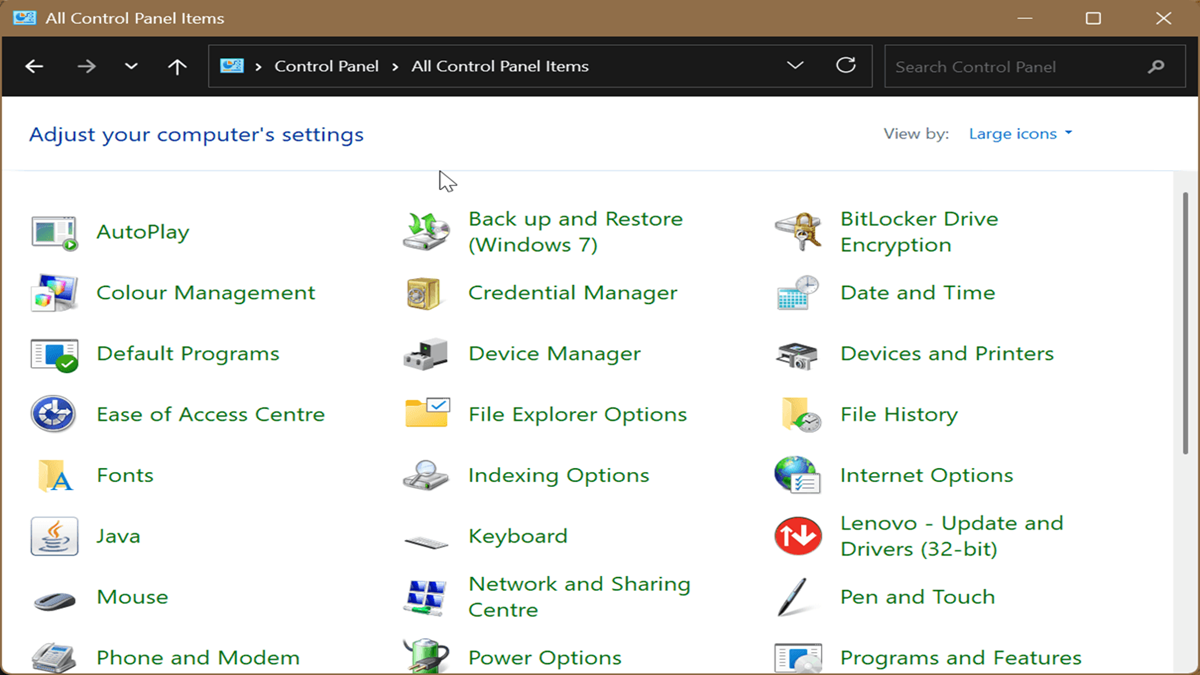Click the Indexing Options label

558,475
